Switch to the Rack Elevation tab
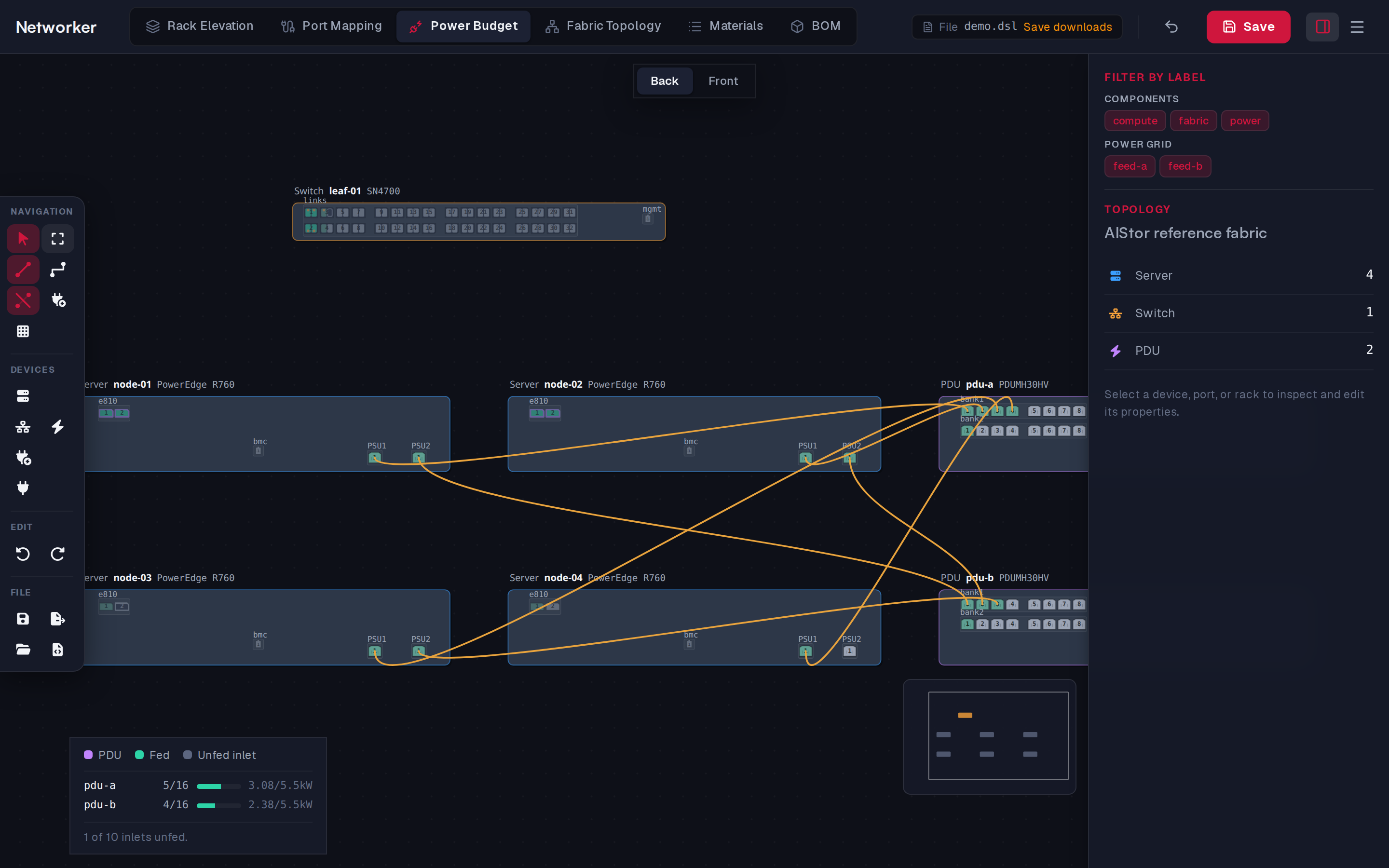1389x868 pixels. coord(199,27)
